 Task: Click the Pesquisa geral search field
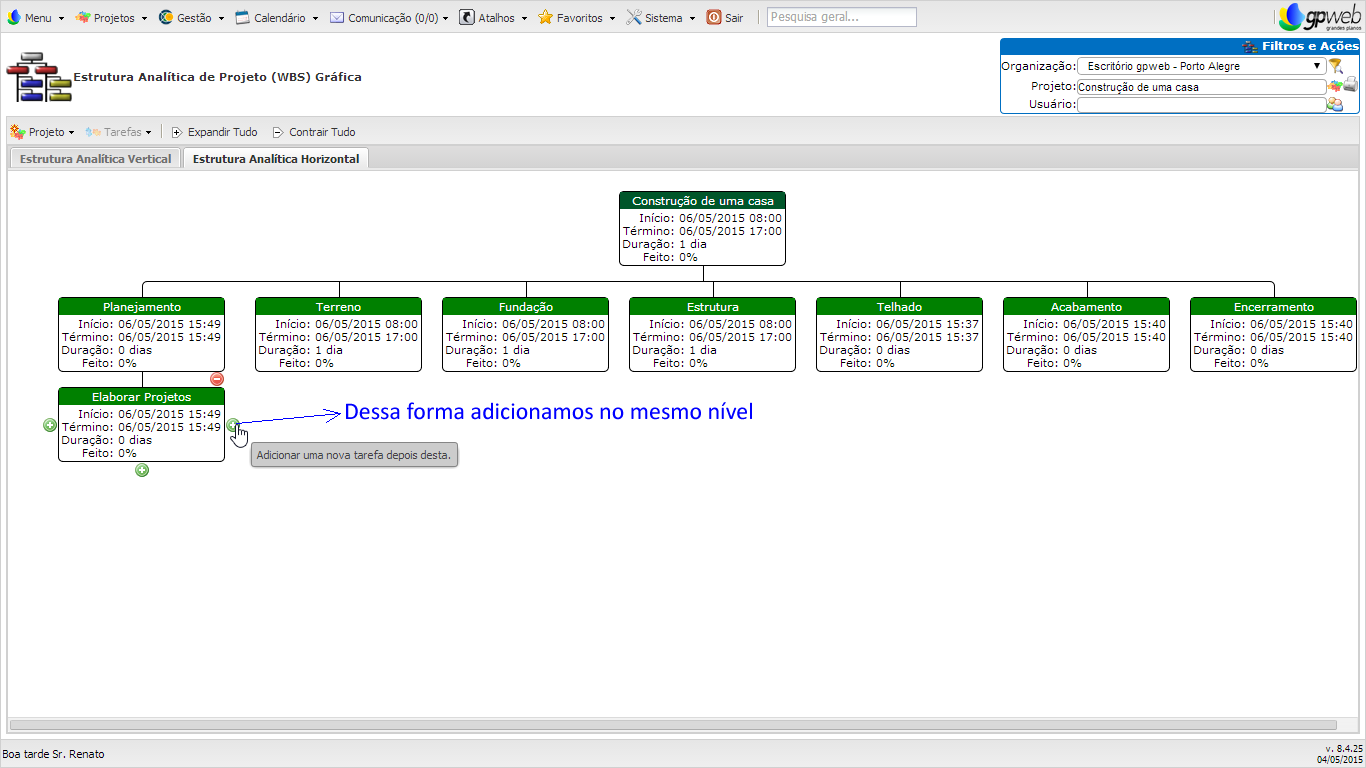841,17
